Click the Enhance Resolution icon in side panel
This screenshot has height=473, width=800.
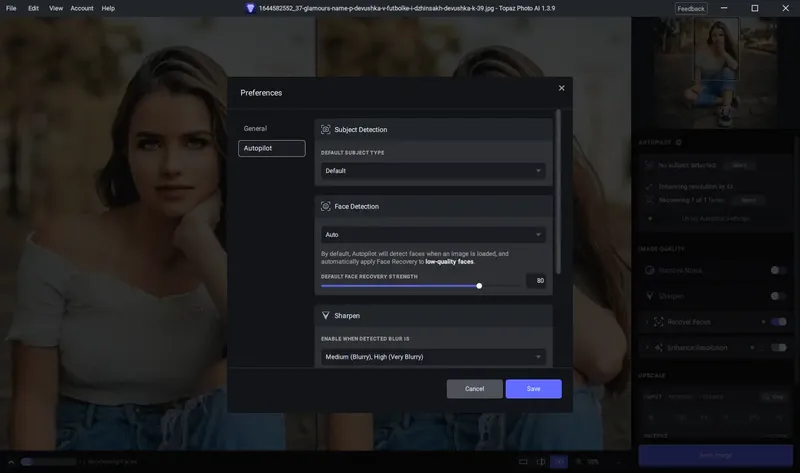pyautogui.click(x=659, y=347)
